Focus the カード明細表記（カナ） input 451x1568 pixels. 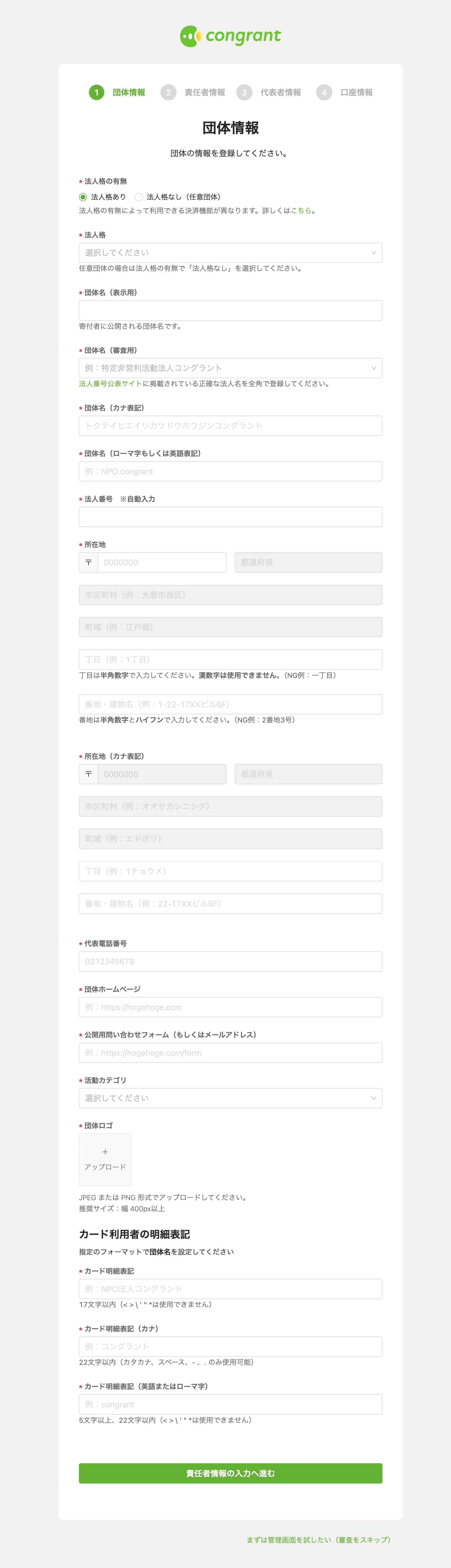click(x=231, y=1346)
